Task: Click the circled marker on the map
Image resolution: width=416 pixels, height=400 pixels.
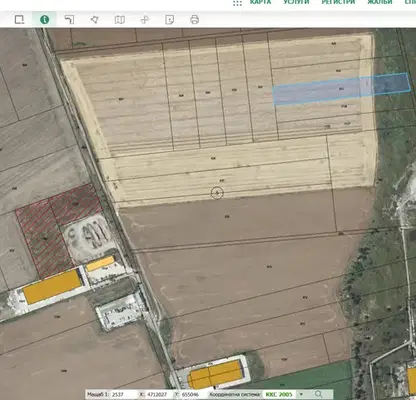Action: coord(217,193)
